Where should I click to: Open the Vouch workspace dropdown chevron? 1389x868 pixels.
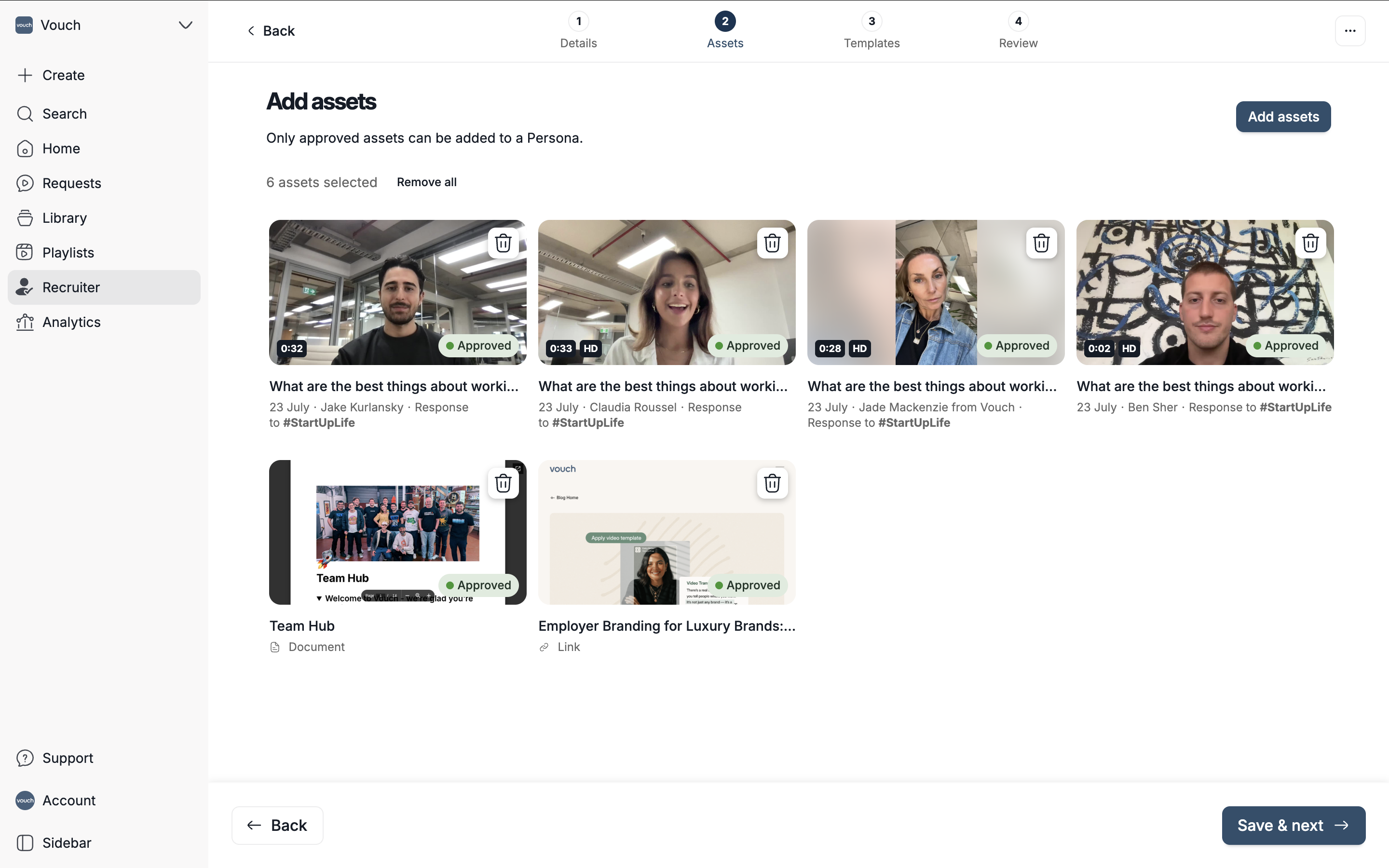(x=185, y=25)
